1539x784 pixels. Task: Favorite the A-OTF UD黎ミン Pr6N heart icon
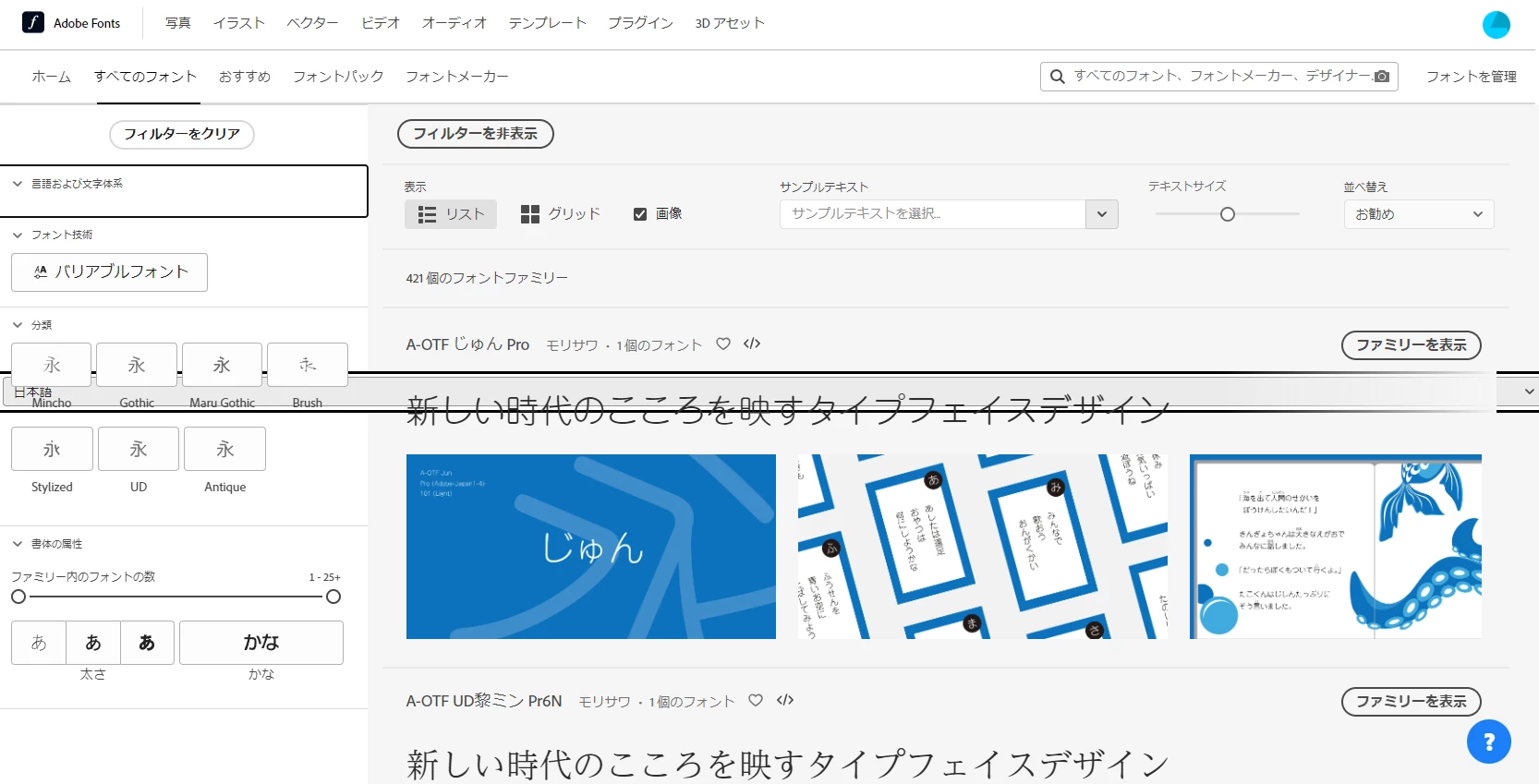[x=756, y=700]
